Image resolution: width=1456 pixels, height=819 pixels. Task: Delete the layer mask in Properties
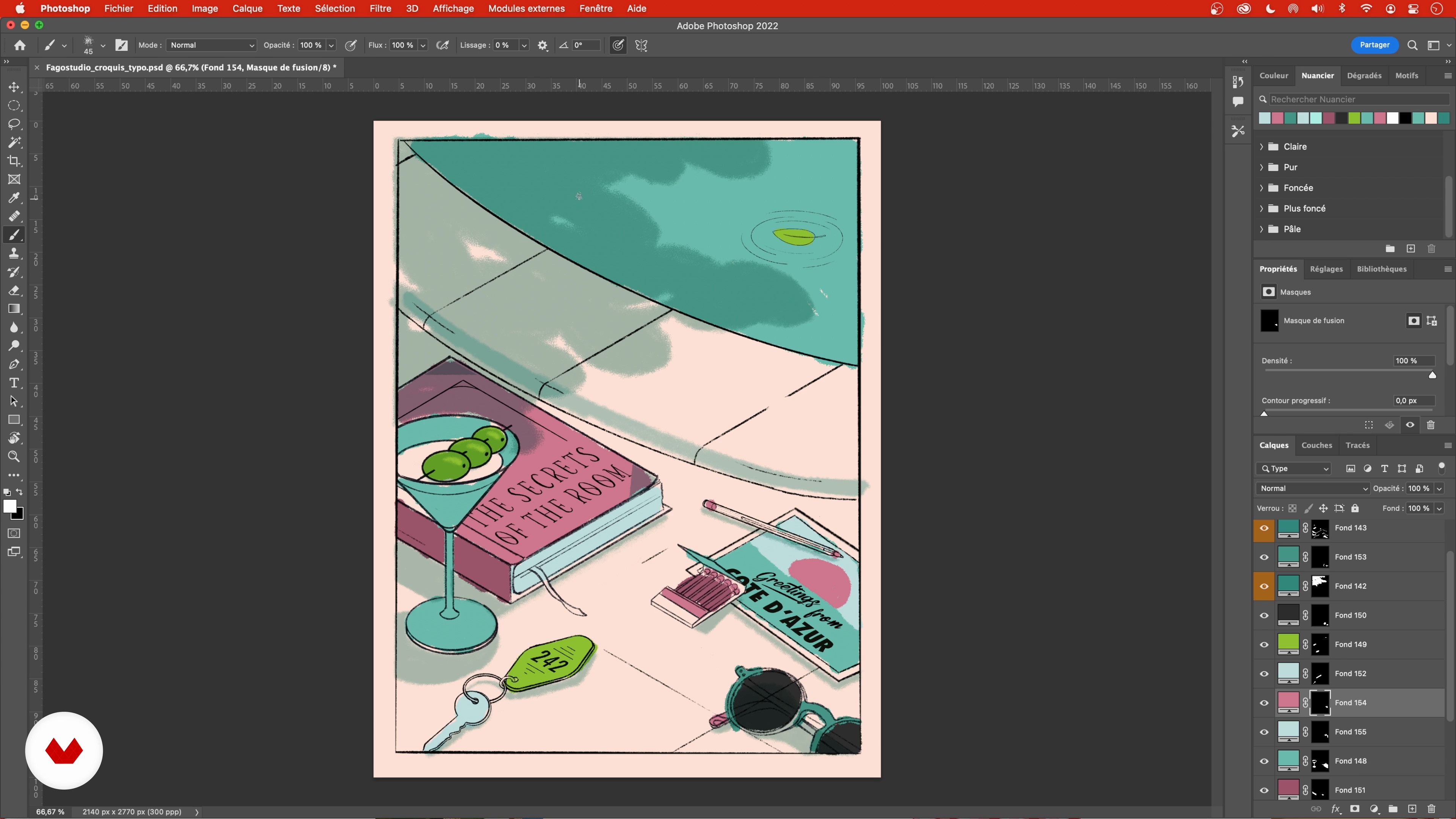click(x=1431, y=425)
